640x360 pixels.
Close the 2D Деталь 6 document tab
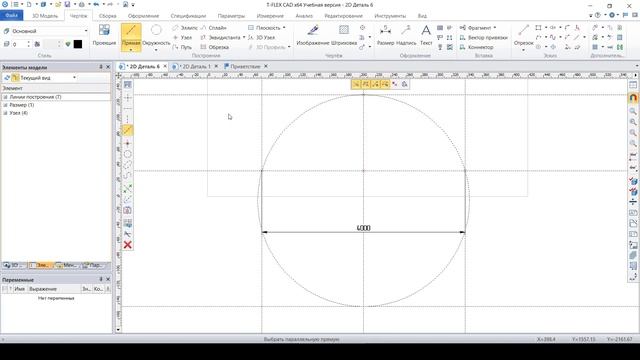[165, 66]
